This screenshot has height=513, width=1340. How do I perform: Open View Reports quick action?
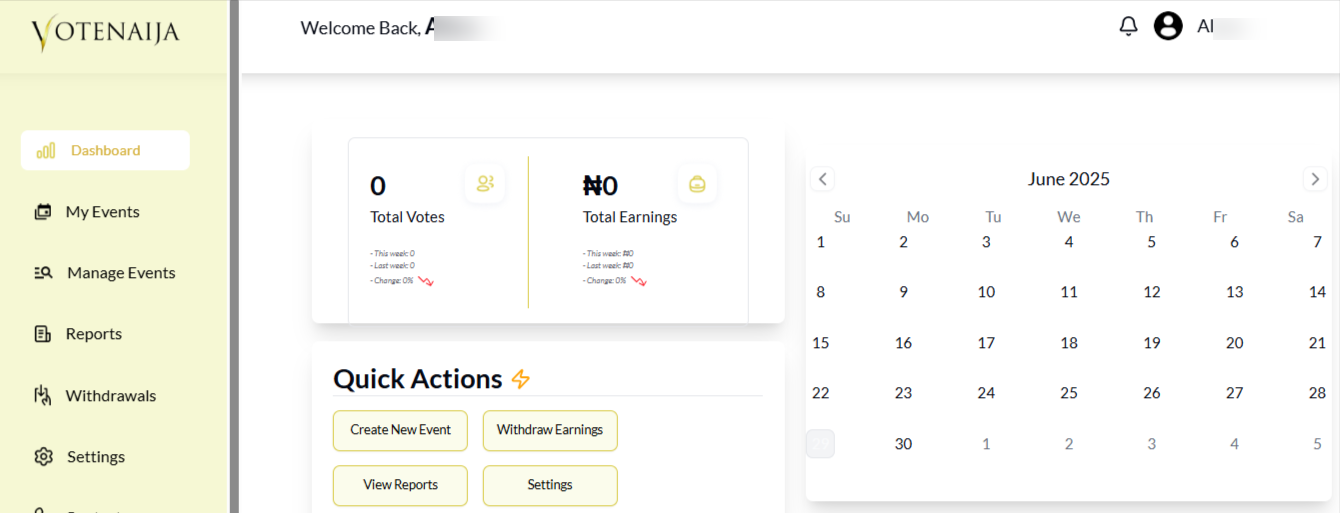click(400, 485)
